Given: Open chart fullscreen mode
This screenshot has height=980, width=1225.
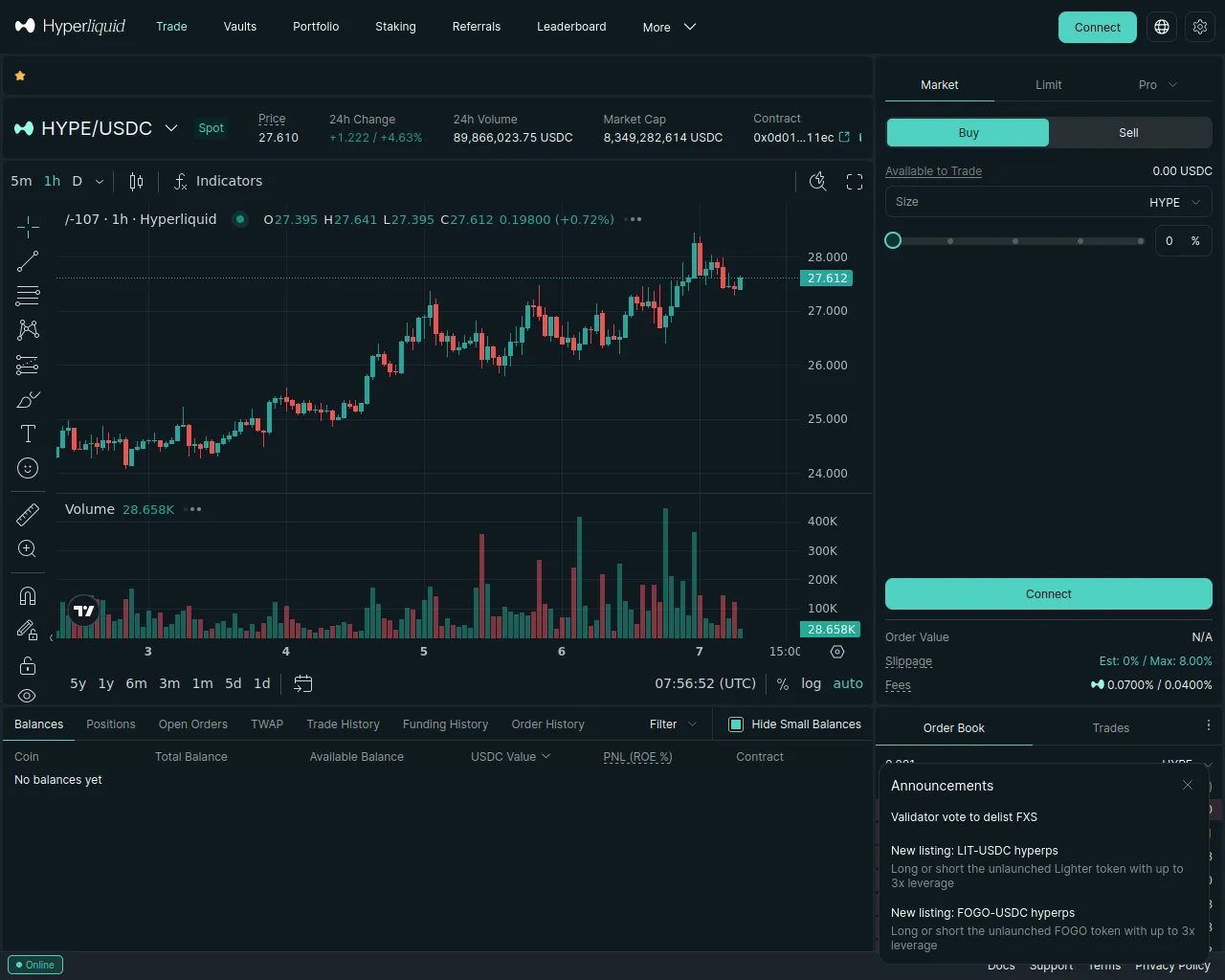Looking at the screenshot, I should click(855, 182).
